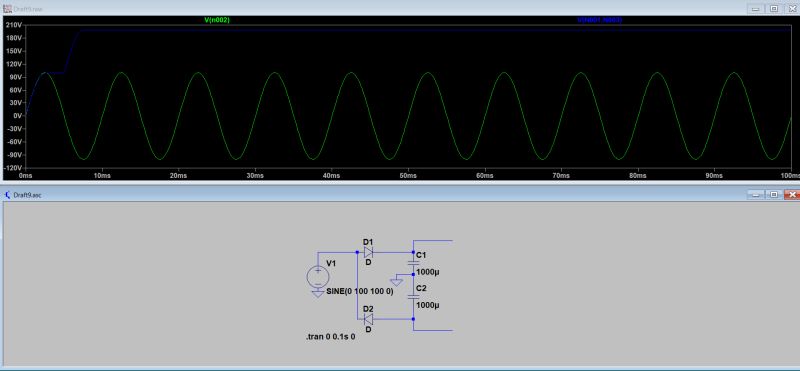Minimize the Draft9.asc schematic window

pos(756,195)
